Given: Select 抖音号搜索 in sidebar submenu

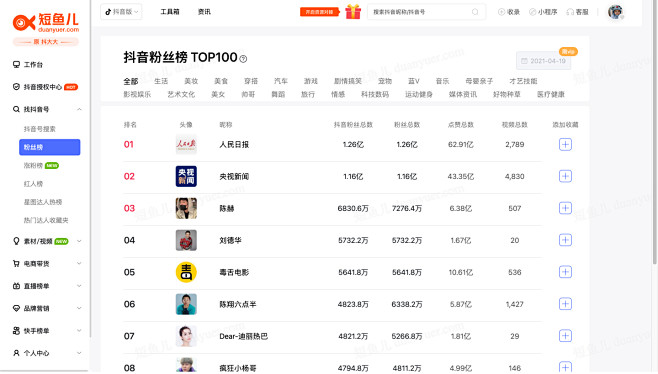Looking at the screenshot, I should click(39, 129).
